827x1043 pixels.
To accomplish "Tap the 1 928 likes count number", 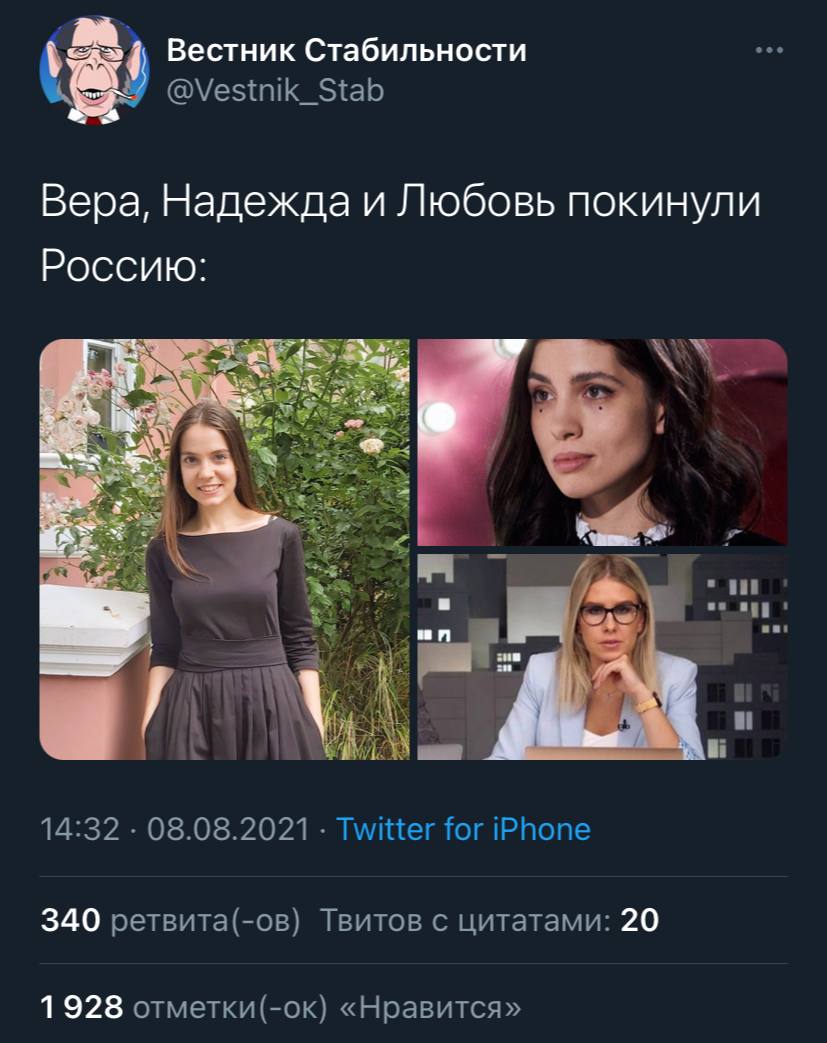I will pyautogui.click(x=82, y=1007).
